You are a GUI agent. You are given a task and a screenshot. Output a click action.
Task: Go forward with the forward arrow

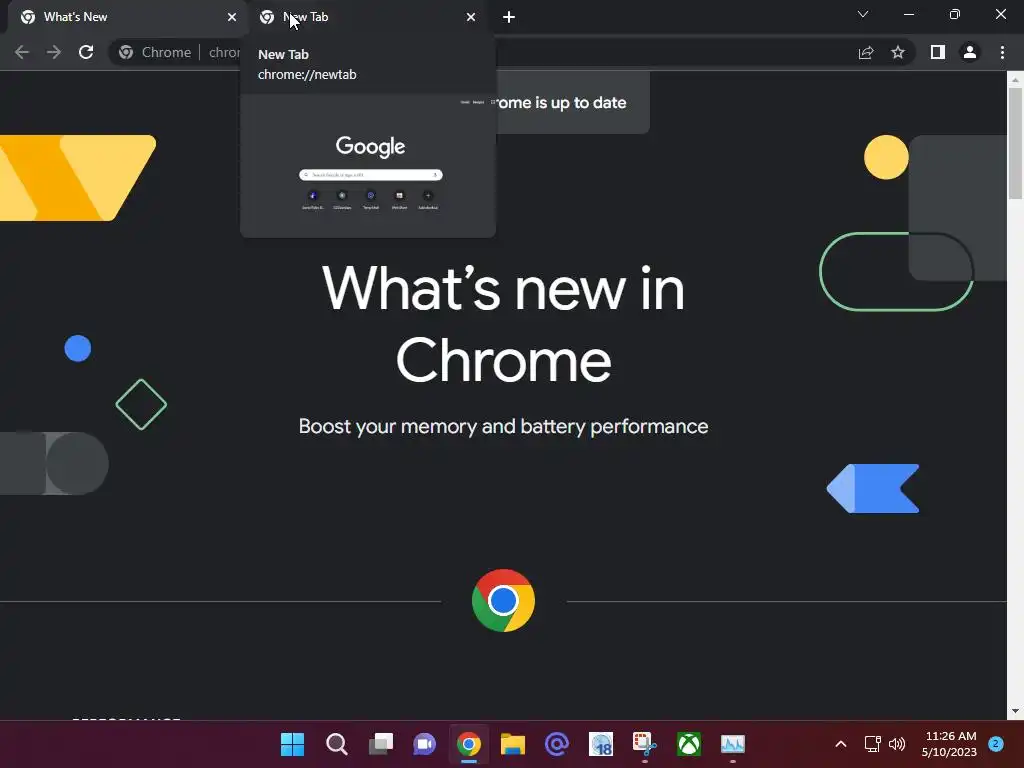tap(54, 52)
